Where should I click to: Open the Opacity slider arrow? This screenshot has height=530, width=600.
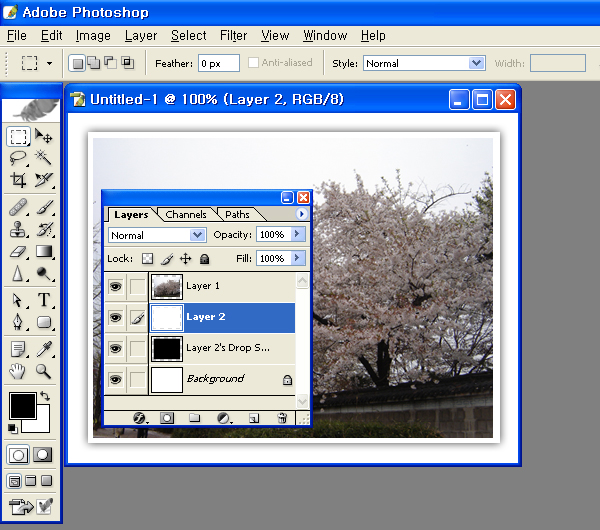pos(298,234)
